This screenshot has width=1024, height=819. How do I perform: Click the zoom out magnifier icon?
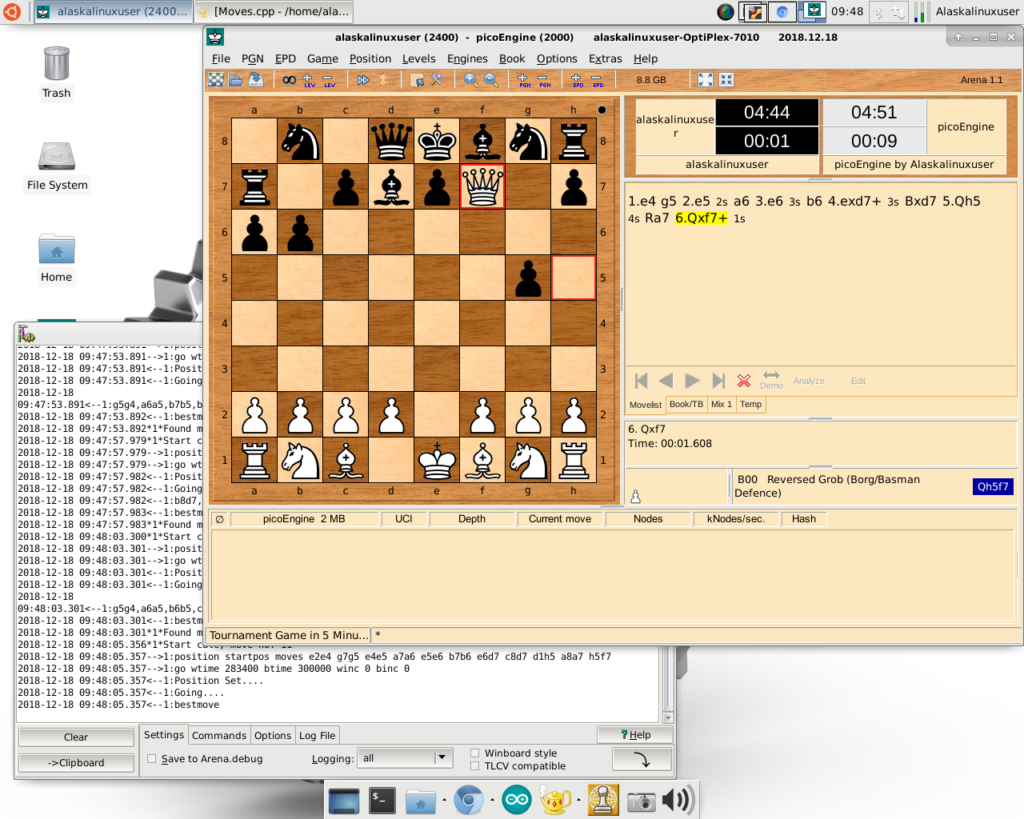(491, 79)
